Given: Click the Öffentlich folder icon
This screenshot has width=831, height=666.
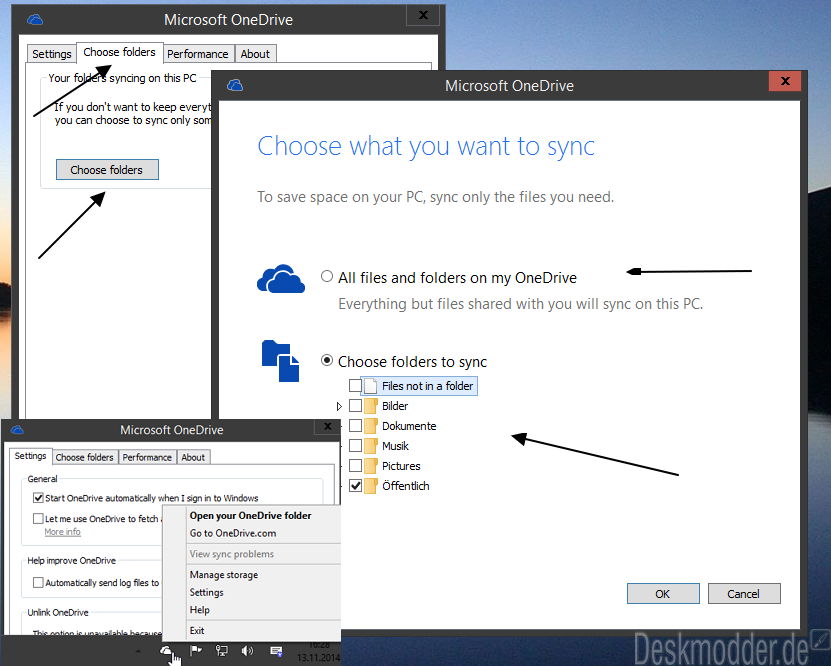Looking at the screenshot, I should point(371,486).
